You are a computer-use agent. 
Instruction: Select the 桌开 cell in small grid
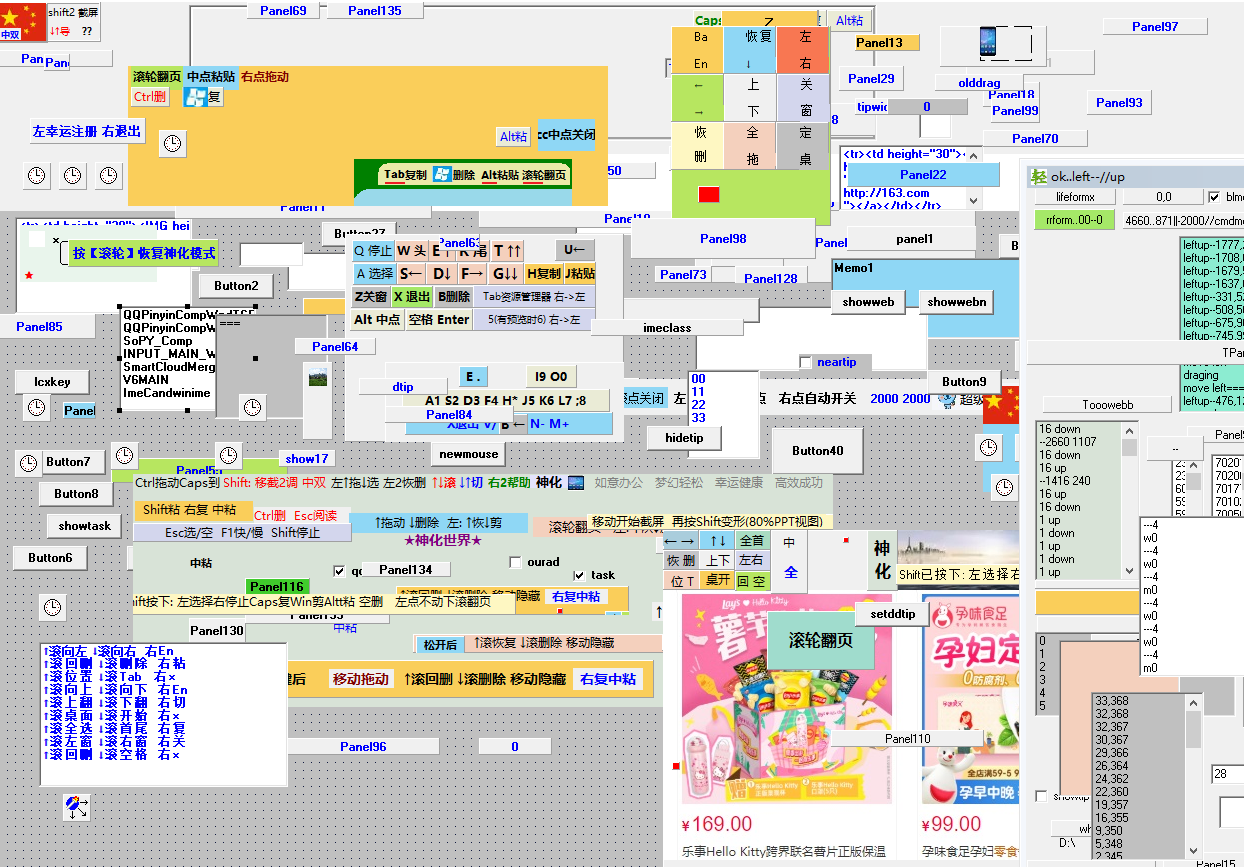pos(717,581)
